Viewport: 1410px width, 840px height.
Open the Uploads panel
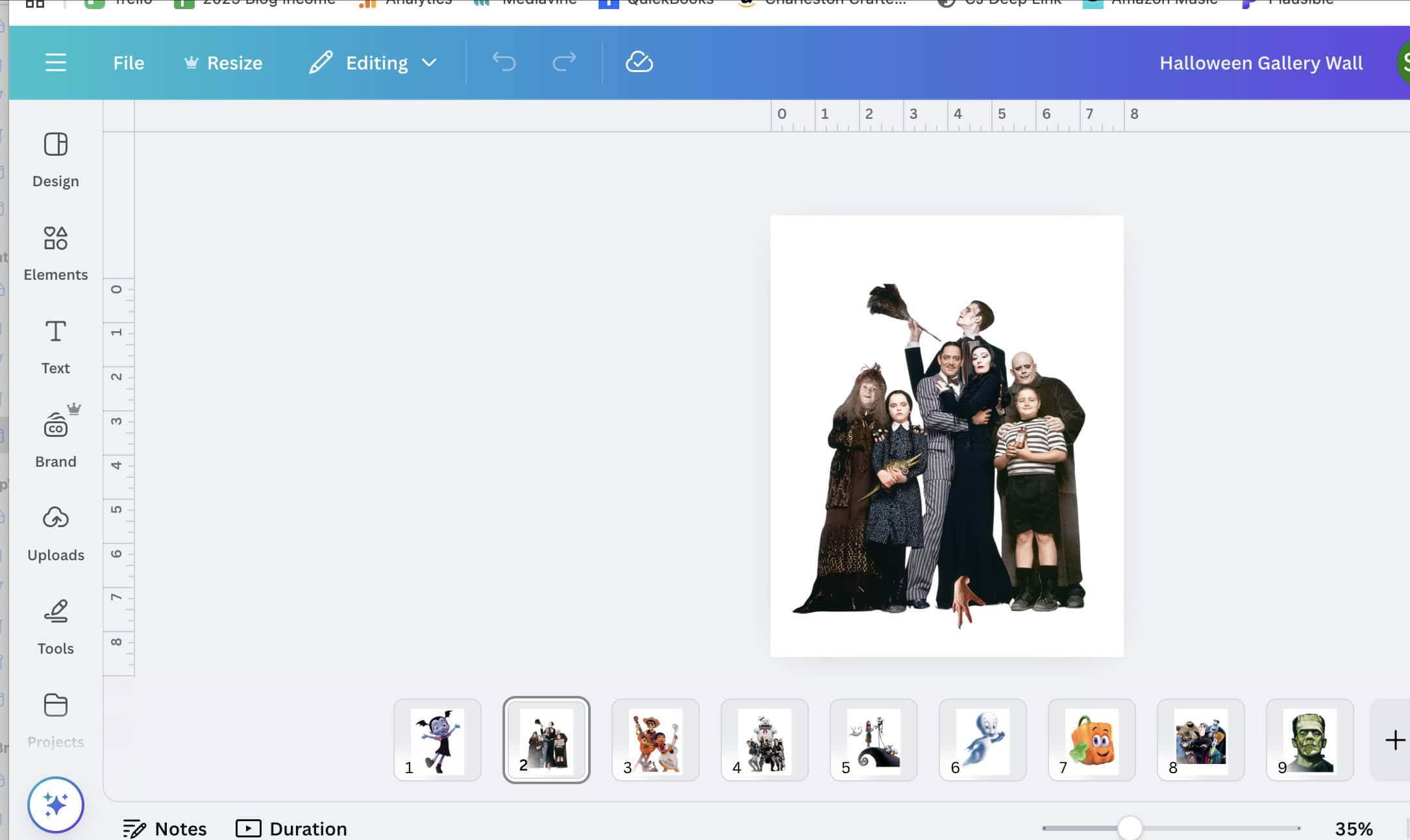coord(56,534)
